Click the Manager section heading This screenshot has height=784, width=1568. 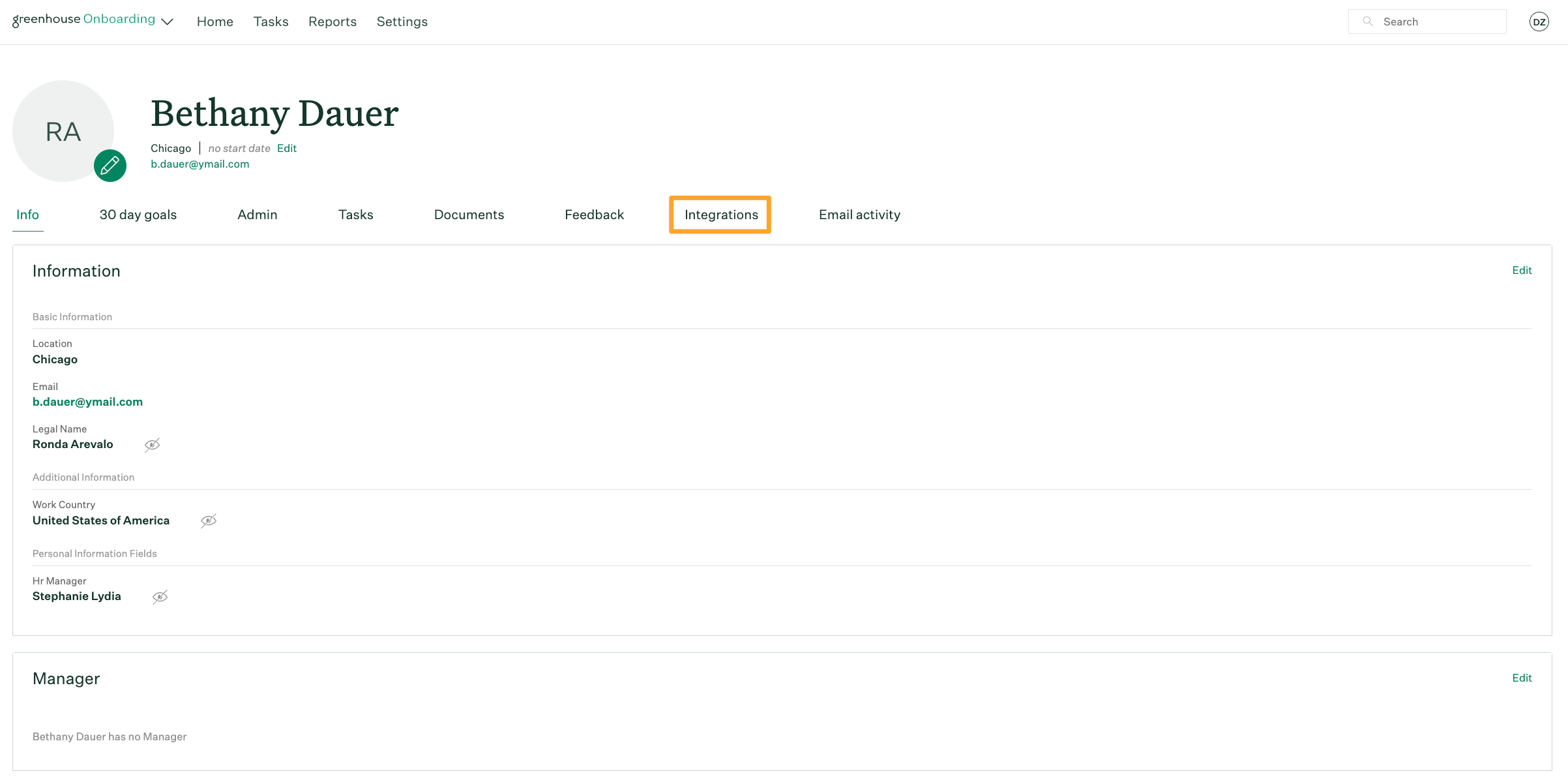[x=66, y=678]
